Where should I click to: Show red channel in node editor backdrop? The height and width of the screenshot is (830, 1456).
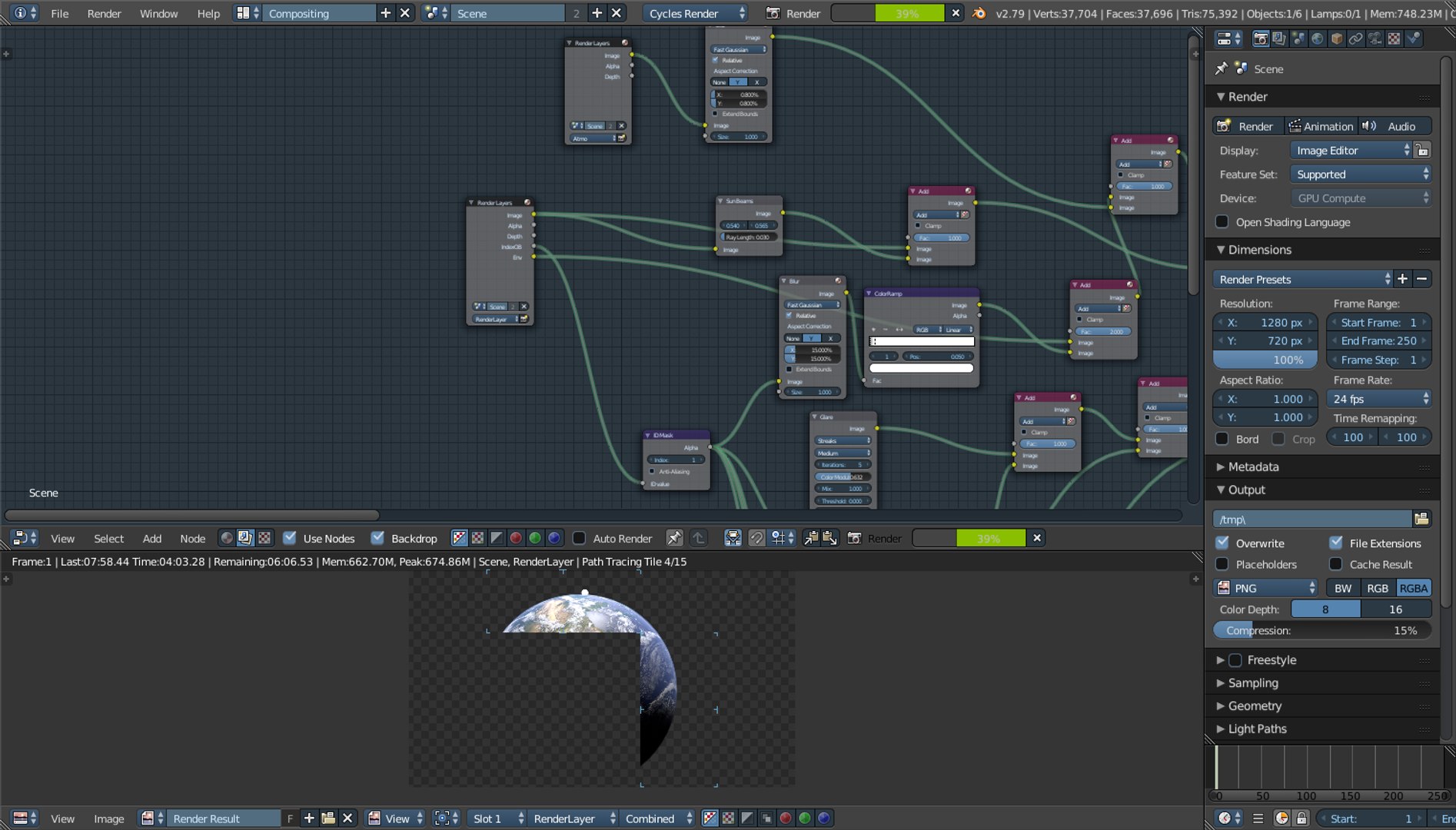[516, 538]
